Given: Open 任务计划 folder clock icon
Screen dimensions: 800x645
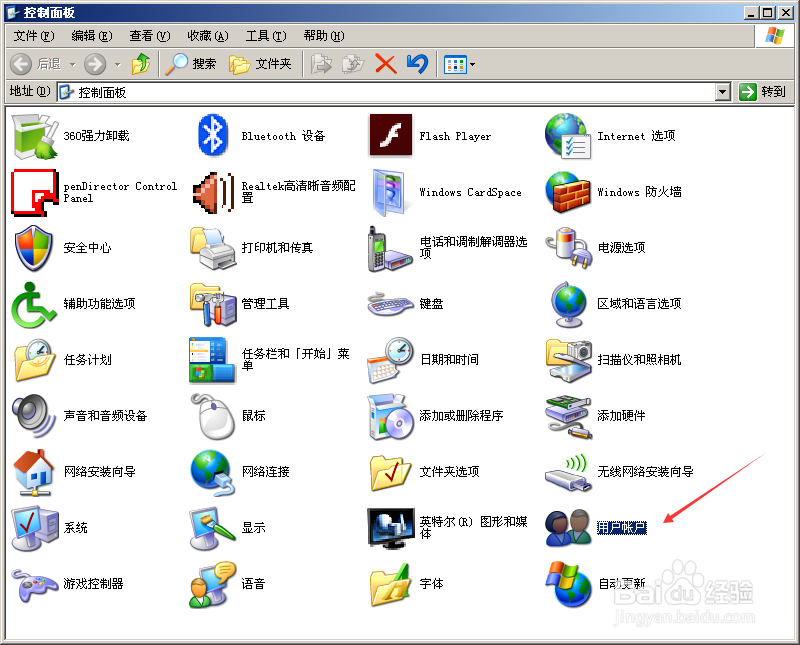Looking at the screenshot, I should click(x=34, y=360).
